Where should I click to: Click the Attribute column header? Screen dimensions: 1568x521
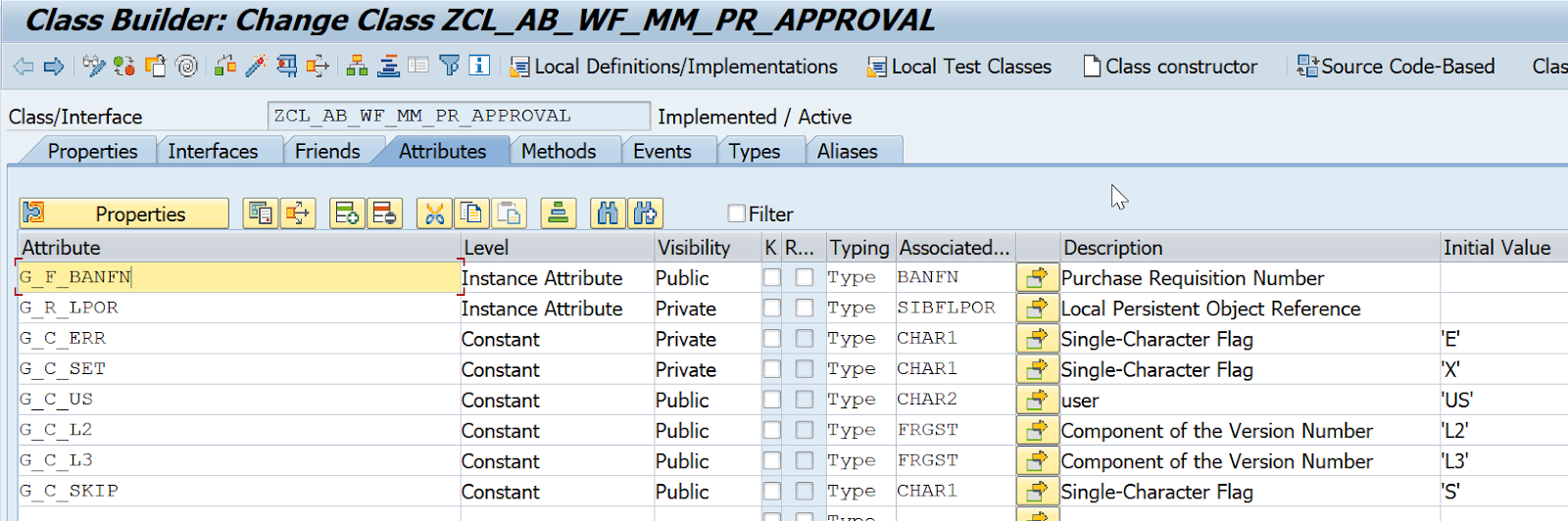(239, 247)
